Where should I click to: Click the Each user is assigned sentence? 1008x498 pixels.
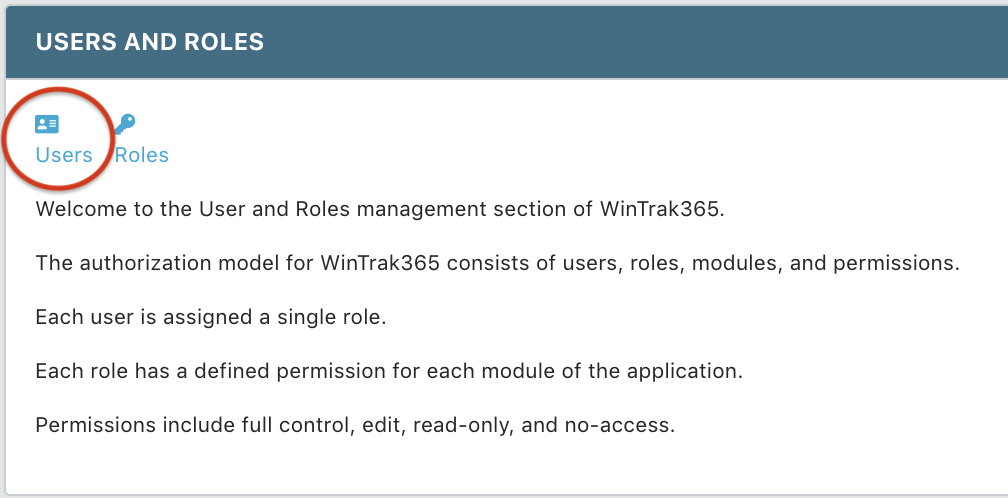click(211, 317)
